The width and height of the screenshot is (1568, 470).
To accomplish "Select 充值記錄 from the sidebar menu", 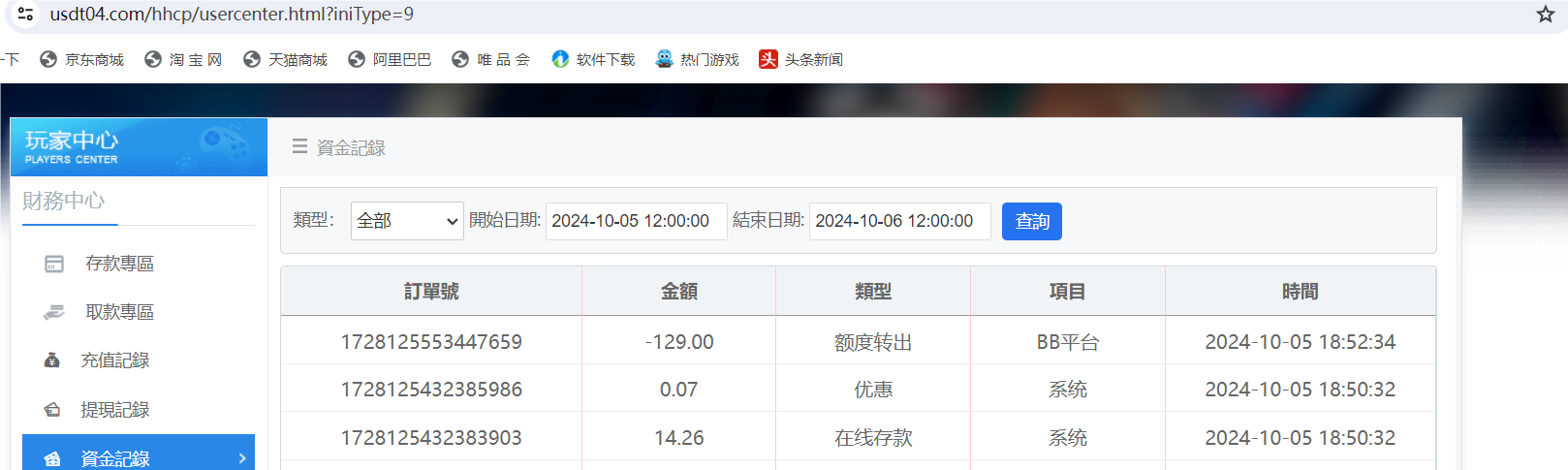I will point(114,360).
